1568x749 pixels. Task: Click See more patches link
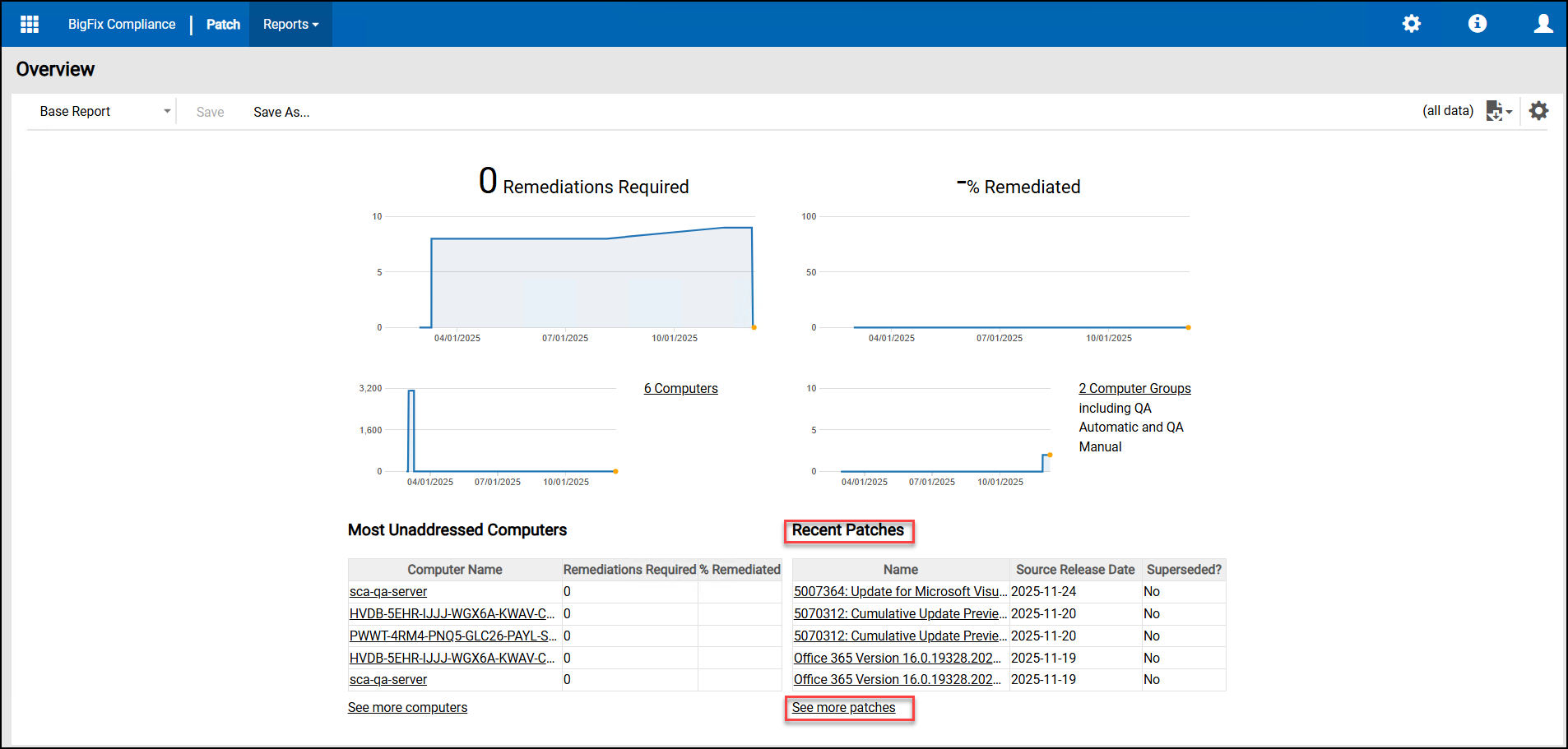tap(843, 708)
